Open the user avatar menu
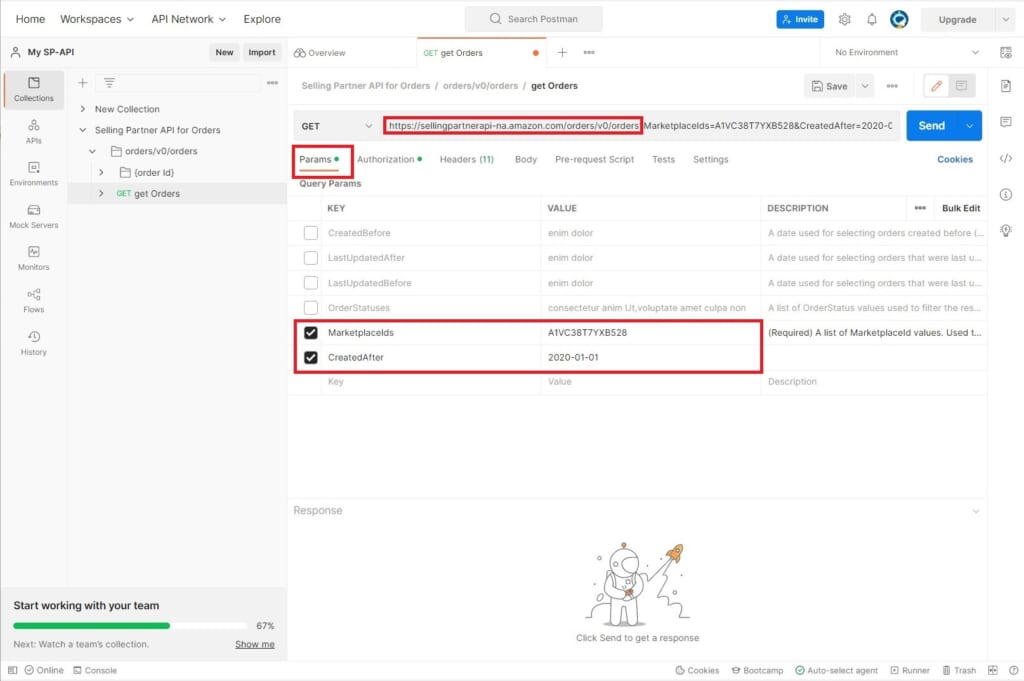1024x681 pixels. pos(899,20)
